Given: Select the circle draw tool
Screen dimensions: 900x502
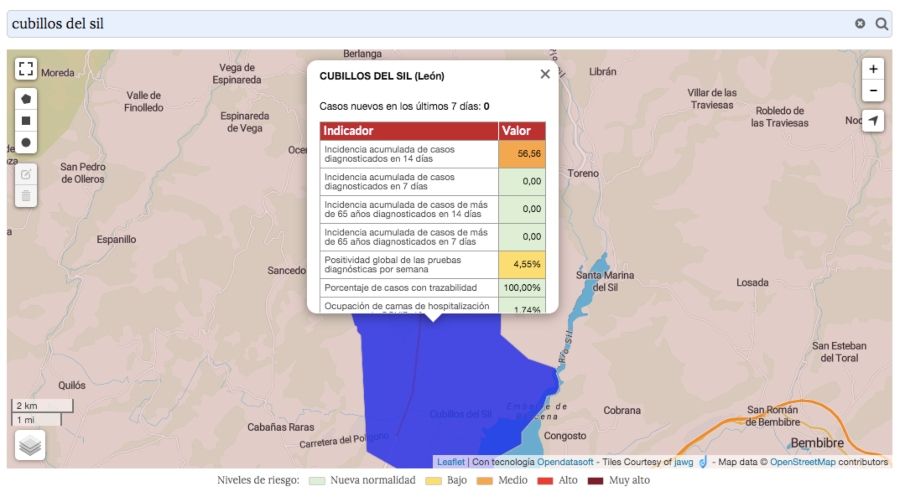Looking at the screenshot, I should tap(26, 143).
